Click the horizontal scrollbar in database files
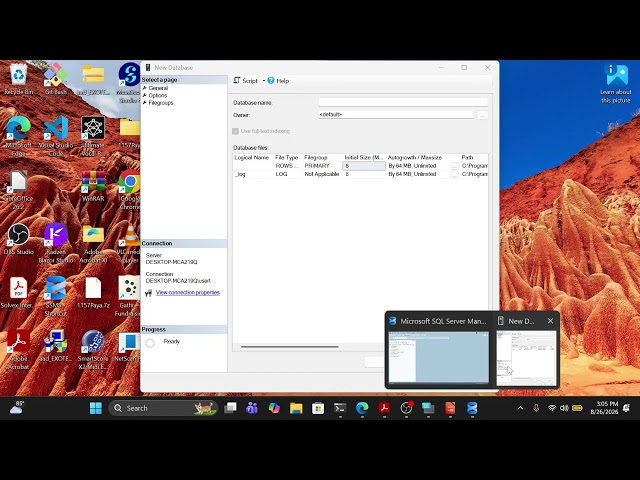Screen dimensions: 640x480 coord(289,347)
